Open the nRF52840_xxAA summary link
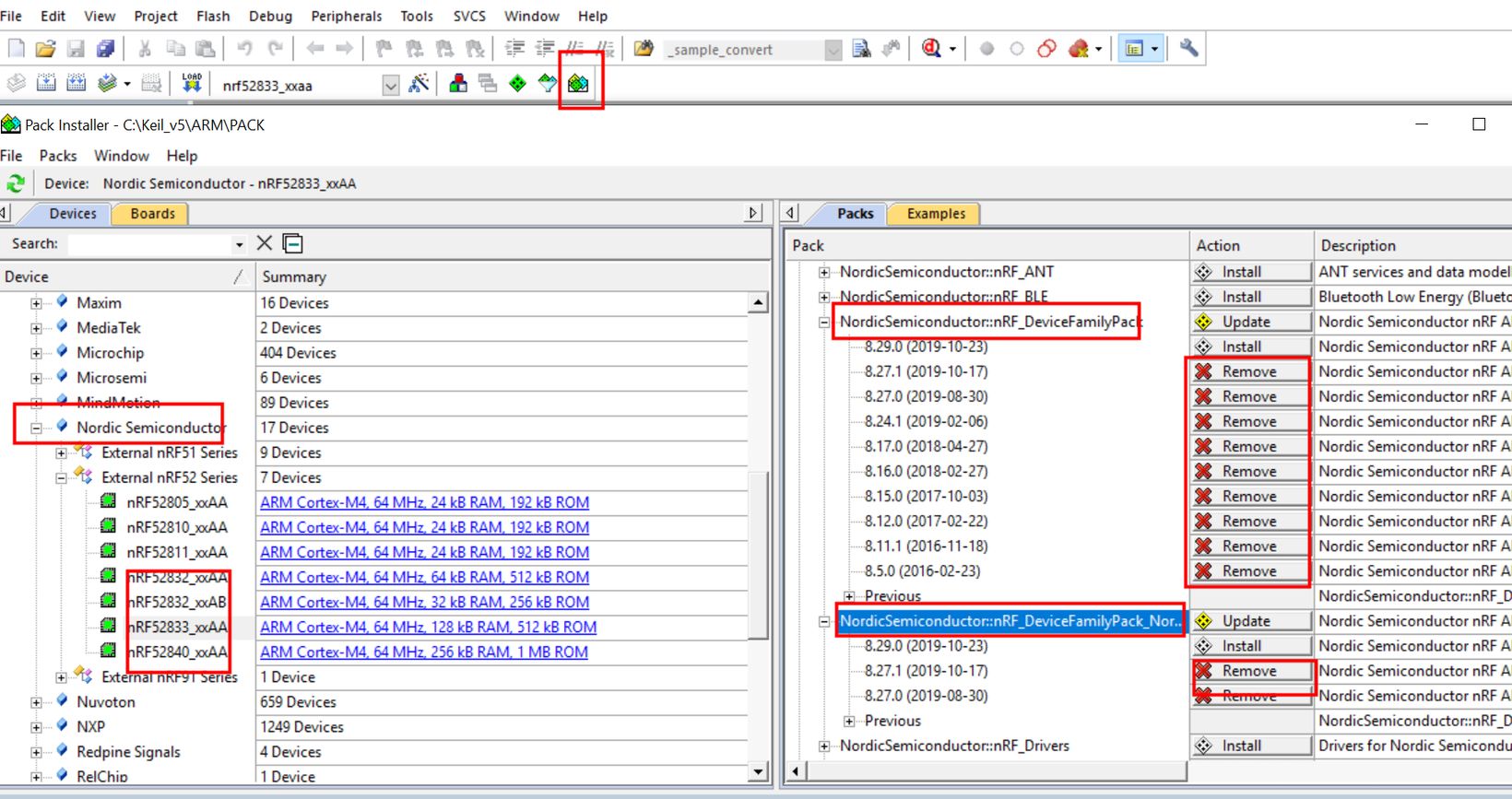 click(423, 652)
